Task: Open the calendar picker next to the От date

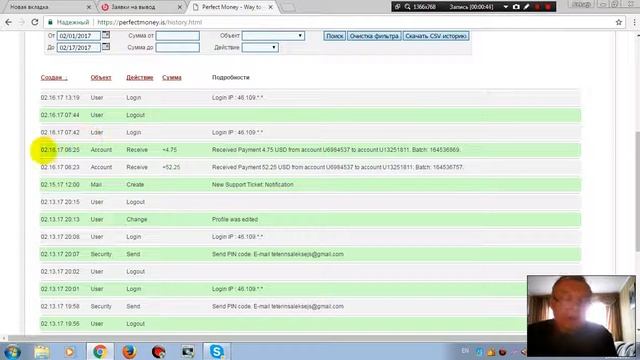Action: click(106, 35)
